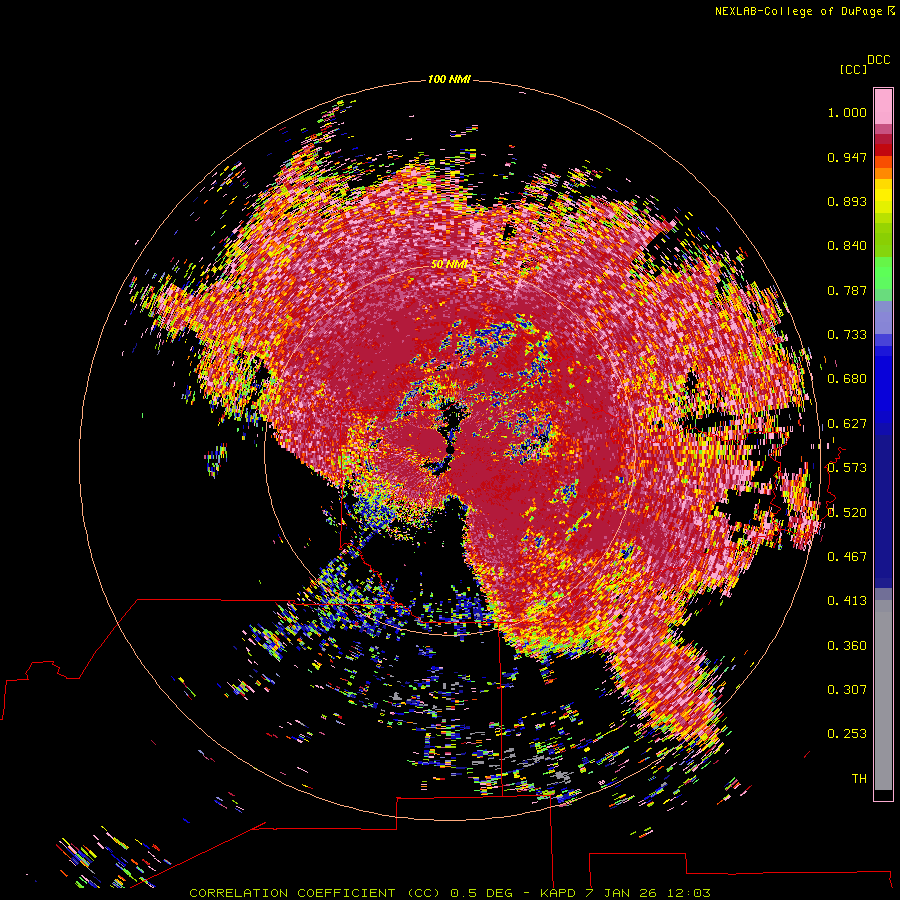Select the 1.000 legend value
The image size is (900, 900).
click(847, 112)
